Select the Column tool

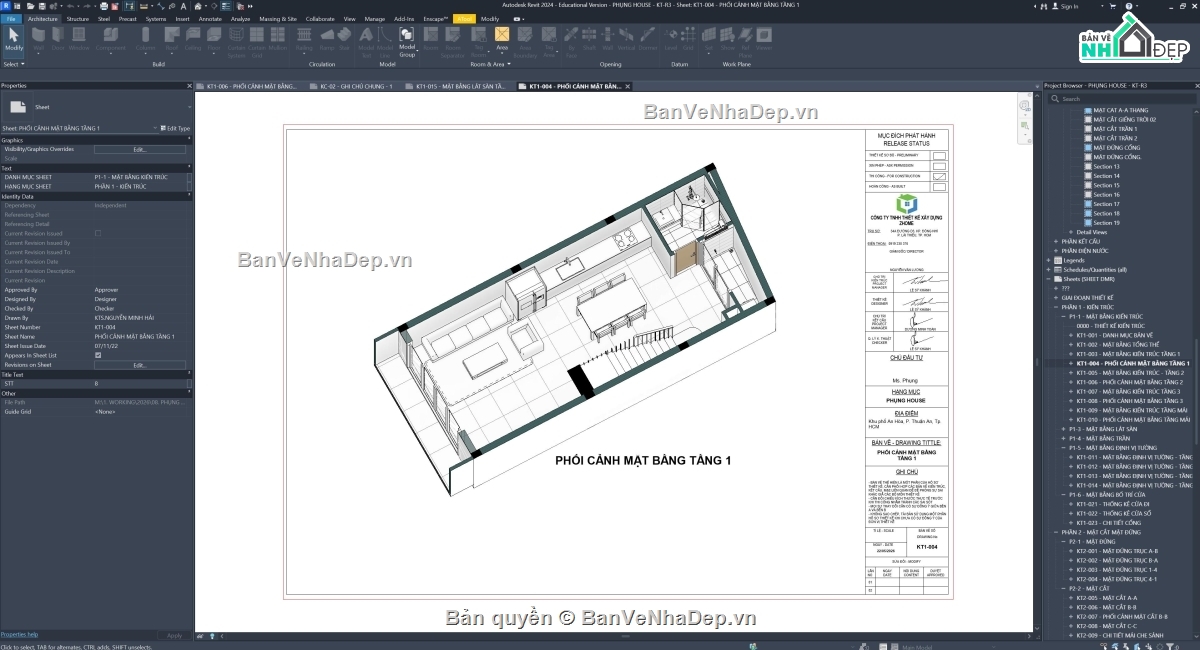click(x=146, y=40)
